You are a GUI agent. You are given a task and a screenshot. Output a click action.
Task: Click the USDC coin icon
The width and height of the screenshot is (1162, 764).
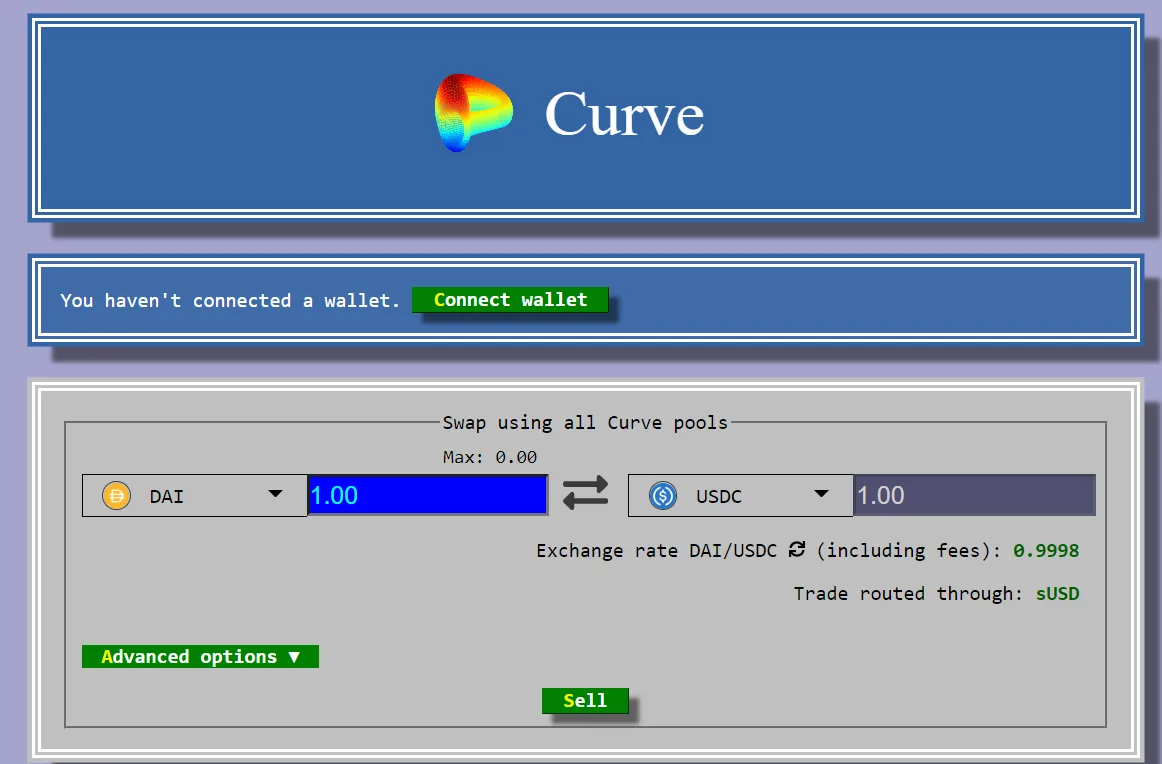click(663, 496)
